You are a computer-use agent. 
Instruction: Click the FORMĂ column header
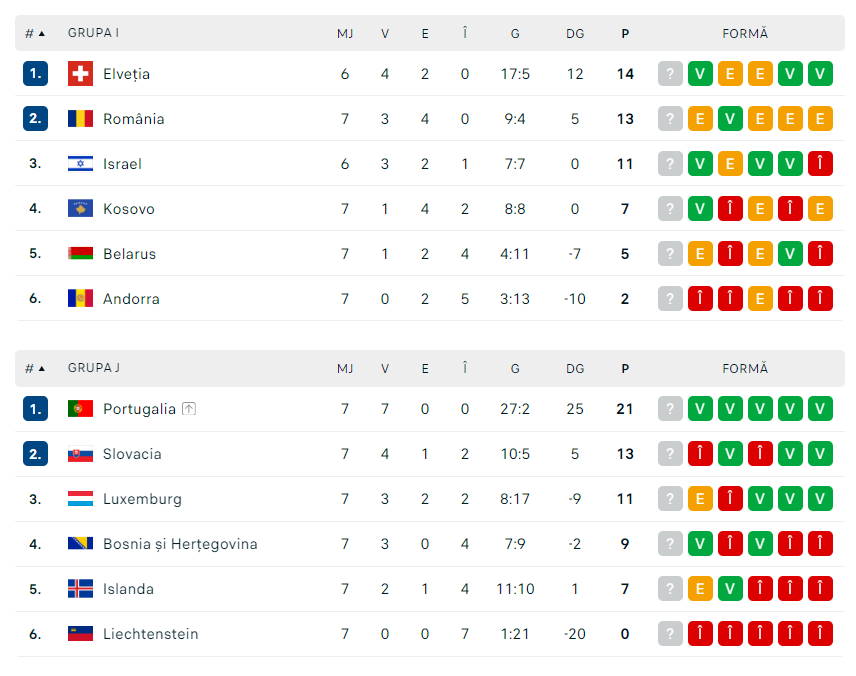(x=745, y=33)
